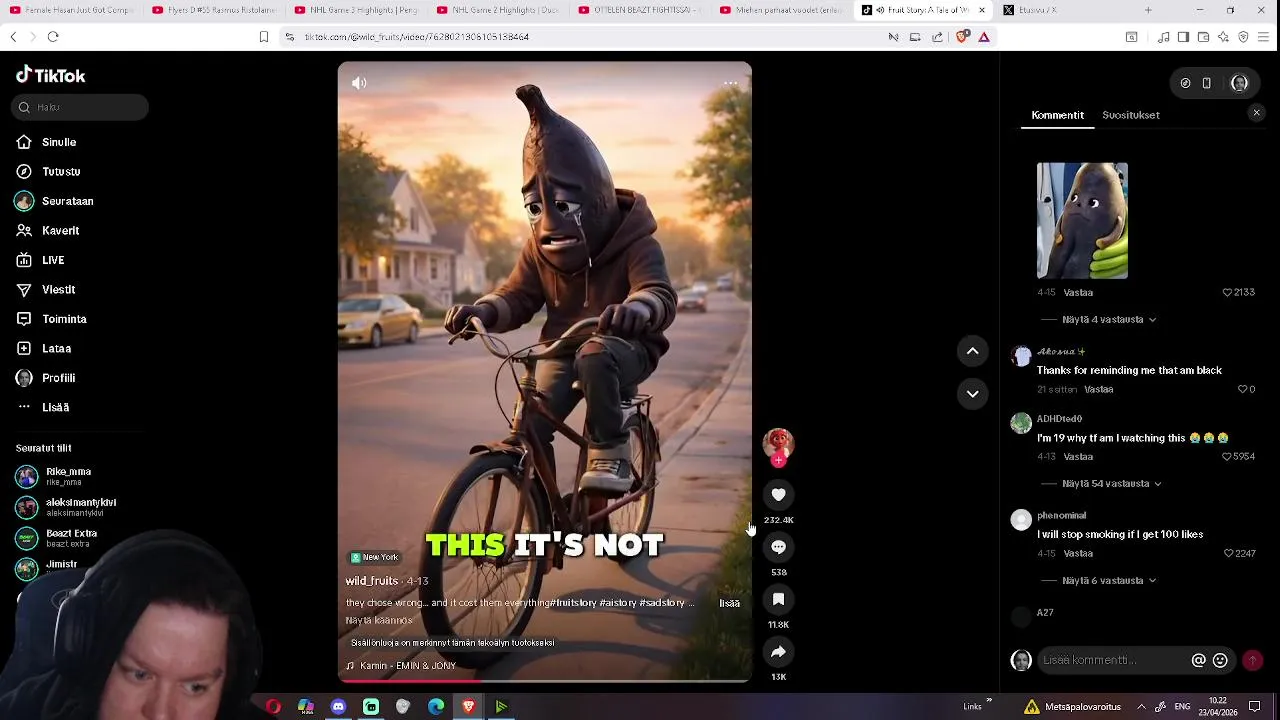Switch to the Kommentit tab
1280x720 pixels.
(1057, 115)
